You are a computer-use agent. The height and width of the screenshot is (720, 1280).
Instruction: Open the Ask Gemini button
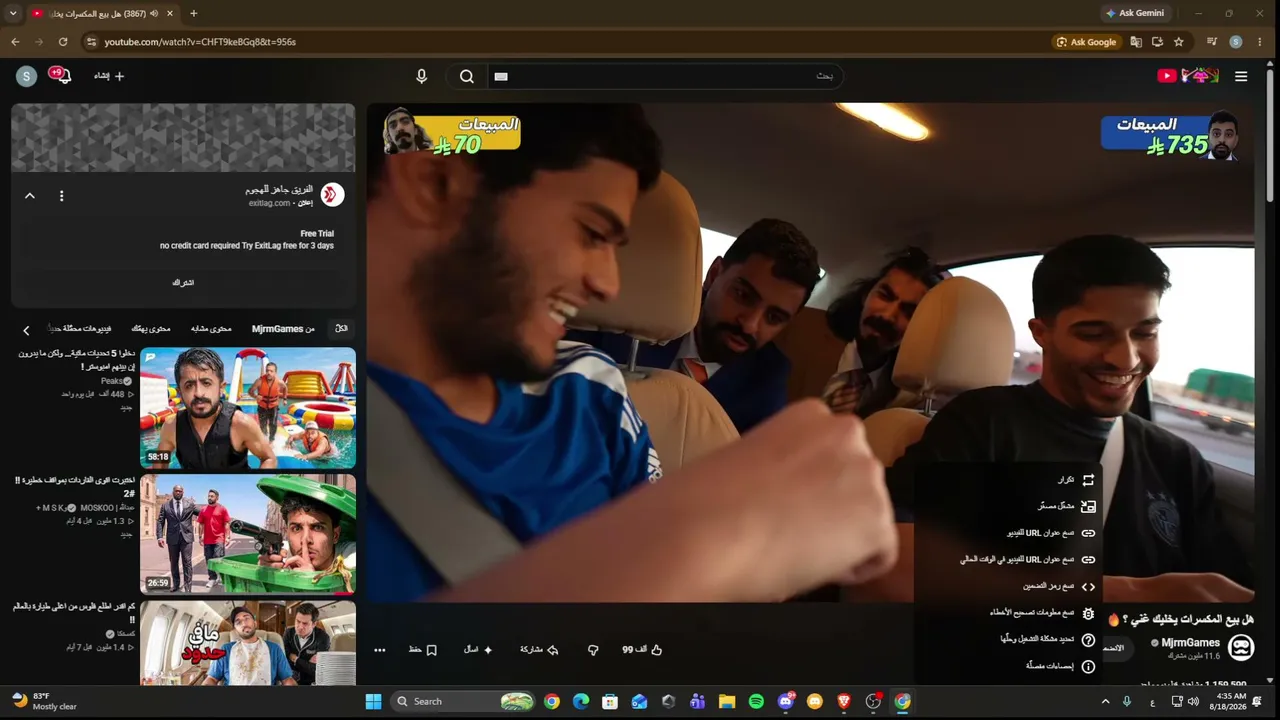1134,13
